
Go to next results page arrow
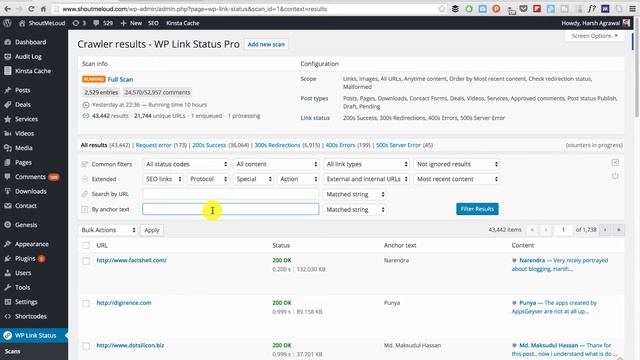[x=605, y=230]
